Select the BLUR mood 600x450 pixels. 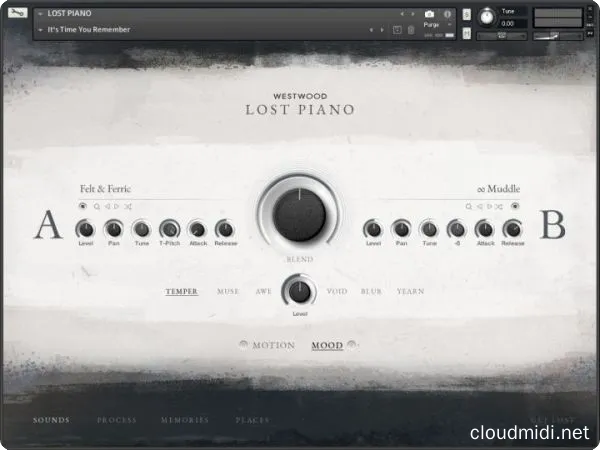[x=371, y=291]
